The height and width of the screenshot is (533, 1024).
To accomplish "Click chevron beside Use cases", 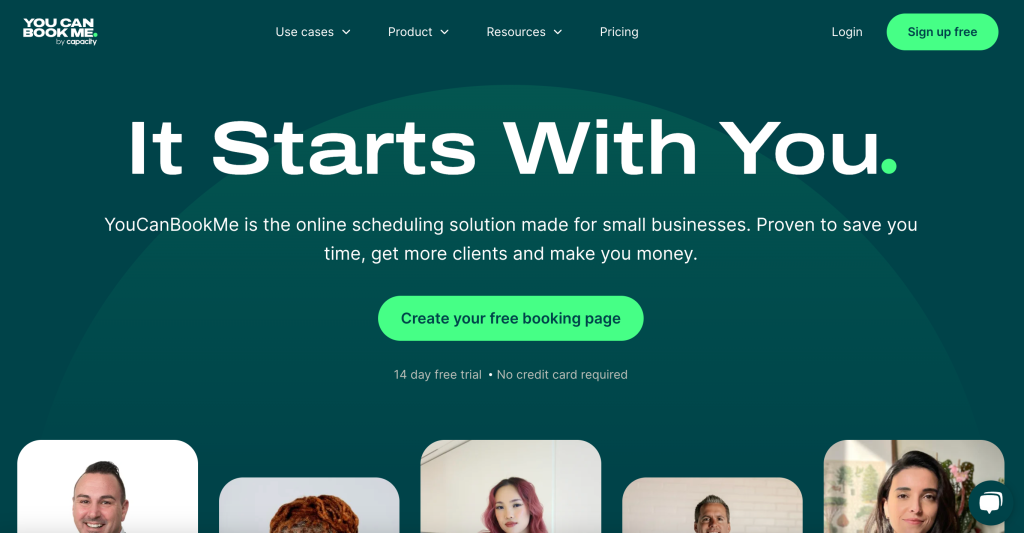I will coord(346,32).
